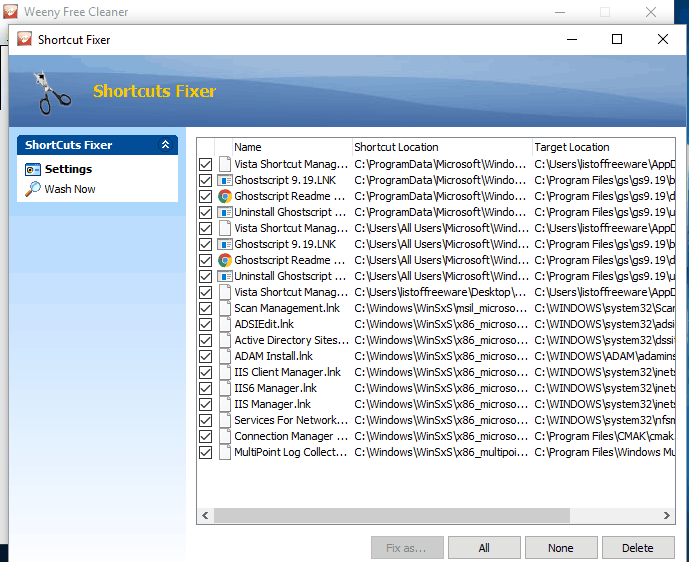This screenshot has width=689, height=562.
Task: Click the file icon of Connection Manager row
Action: pos(225,436)
